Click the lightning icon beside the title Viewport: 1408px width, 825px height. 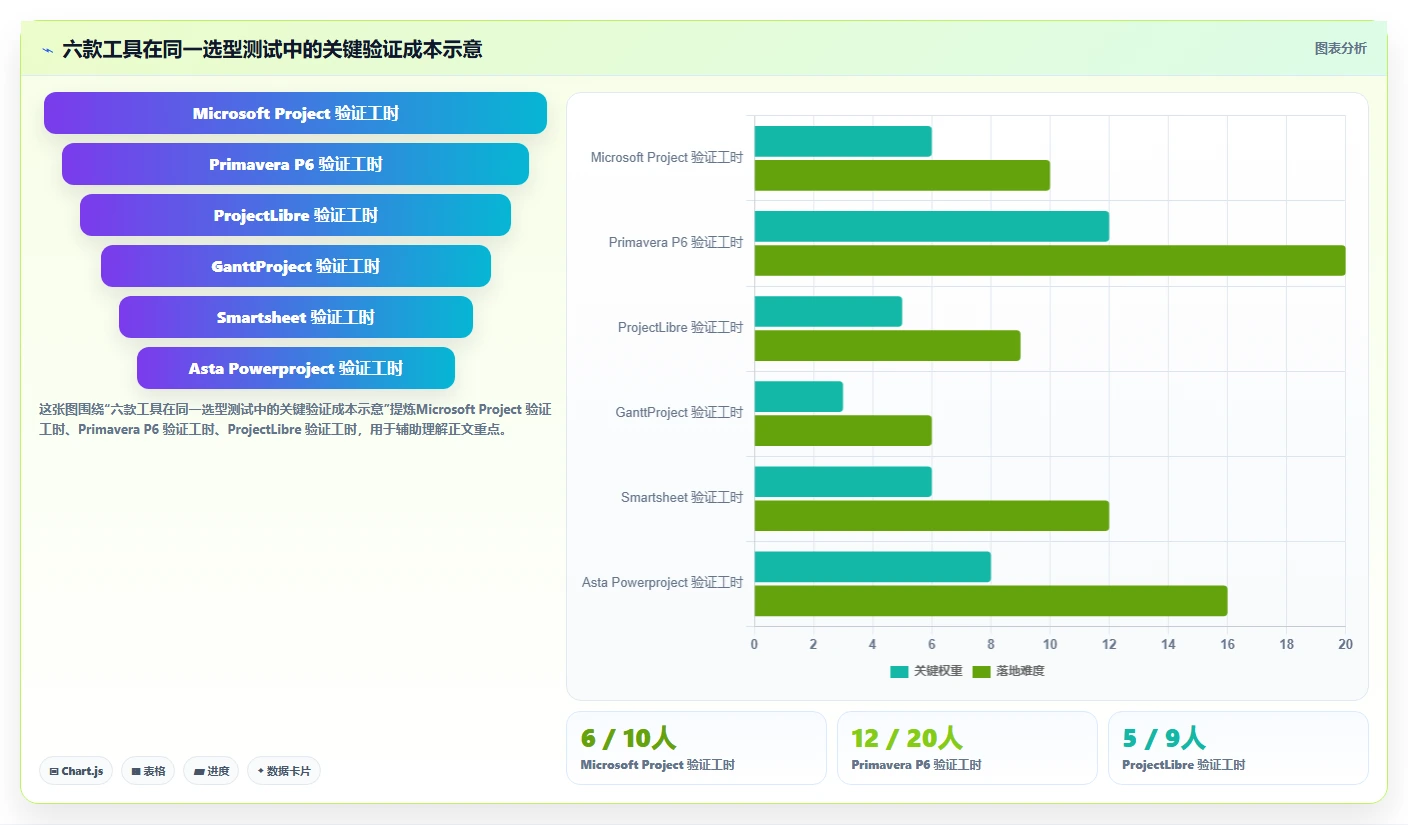tap(47, 49)
